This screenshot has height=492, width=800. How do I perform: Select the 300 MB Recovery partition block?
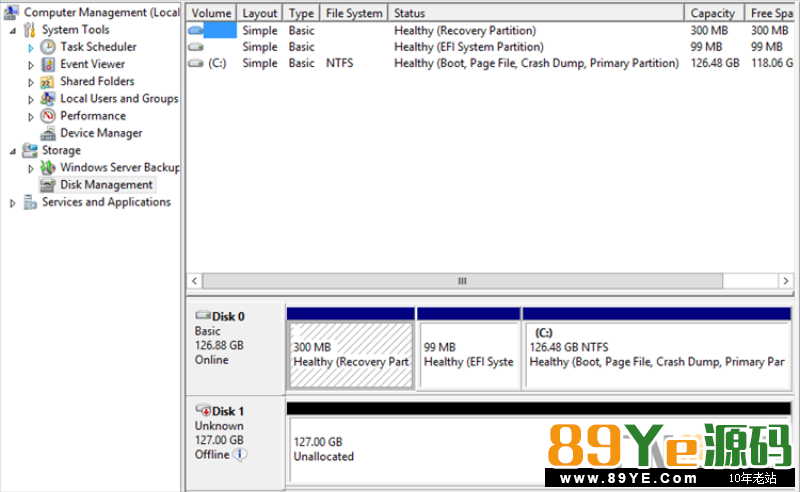click(x=351, y=355)
